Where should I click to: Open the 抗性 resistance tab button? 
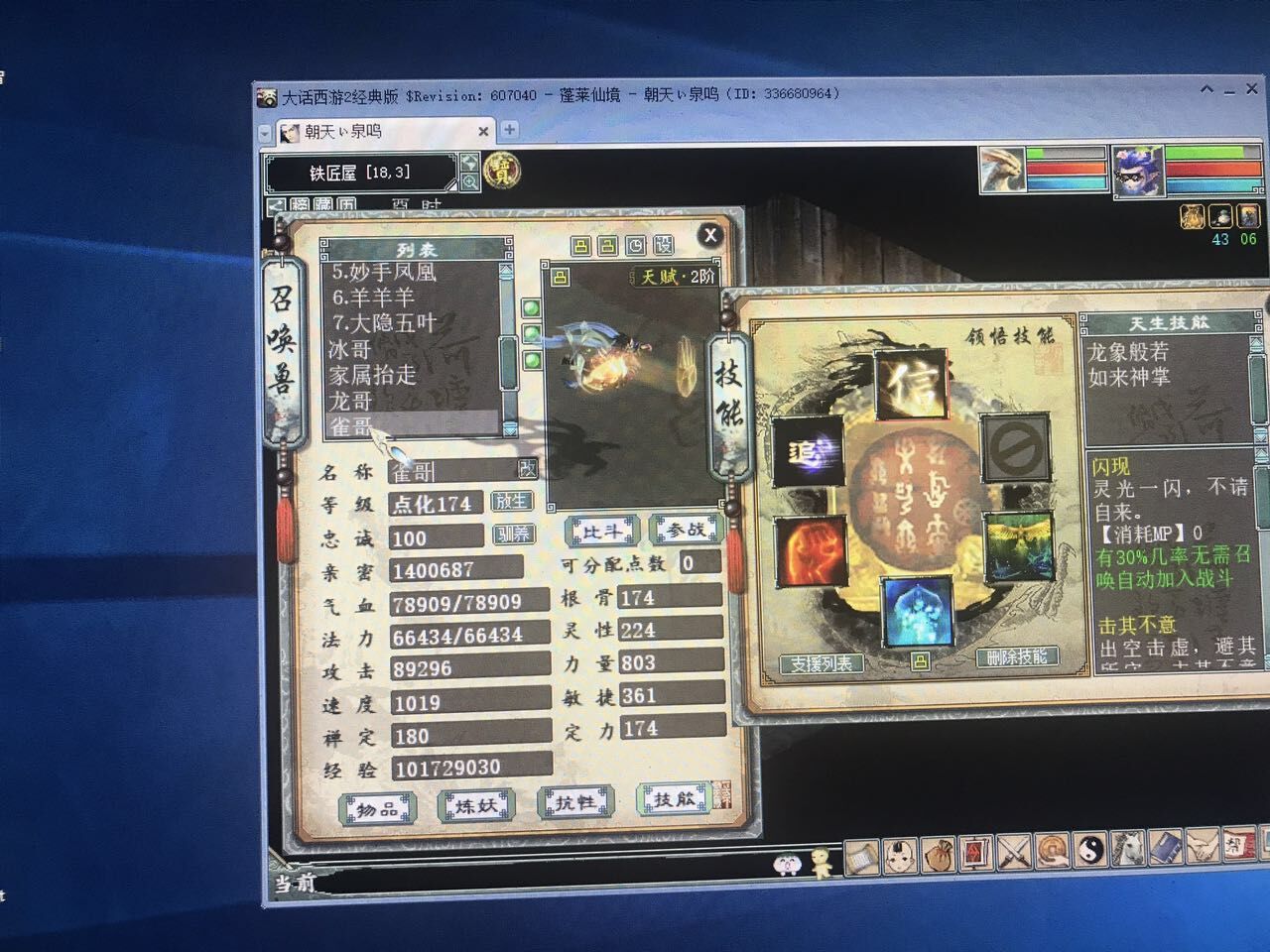pos(575,802)
